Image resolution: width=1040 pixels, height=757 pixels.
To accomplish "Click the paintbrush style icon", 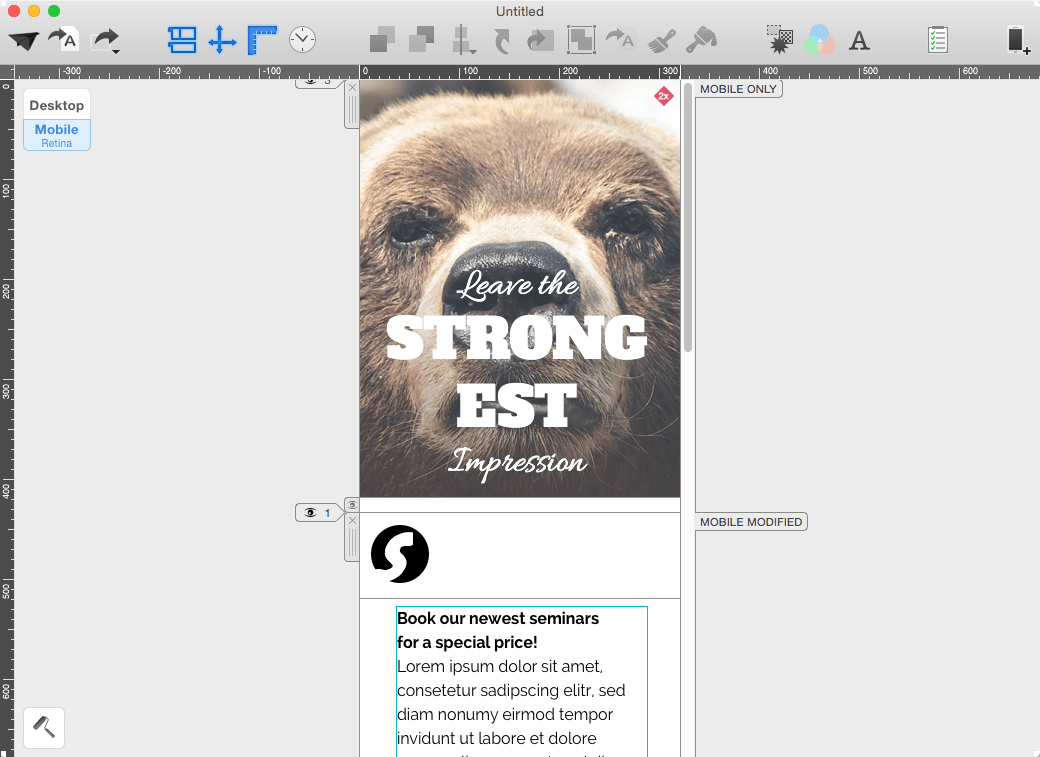I will (x=661, y=40).
